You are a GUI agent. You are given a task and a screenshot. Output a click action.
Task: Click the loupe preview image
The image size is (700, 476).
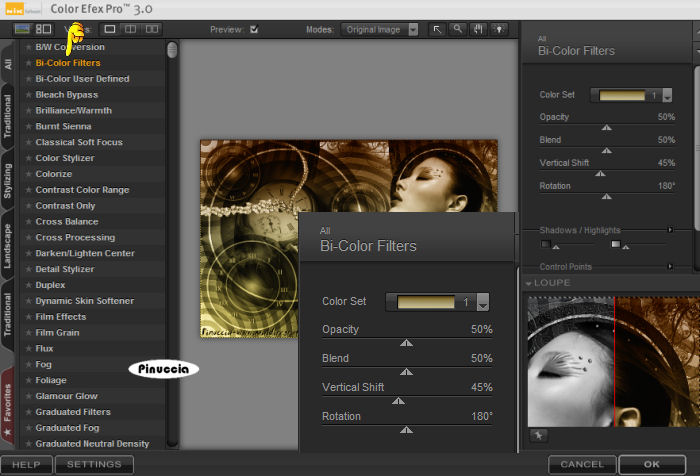(x=614, y=362)
